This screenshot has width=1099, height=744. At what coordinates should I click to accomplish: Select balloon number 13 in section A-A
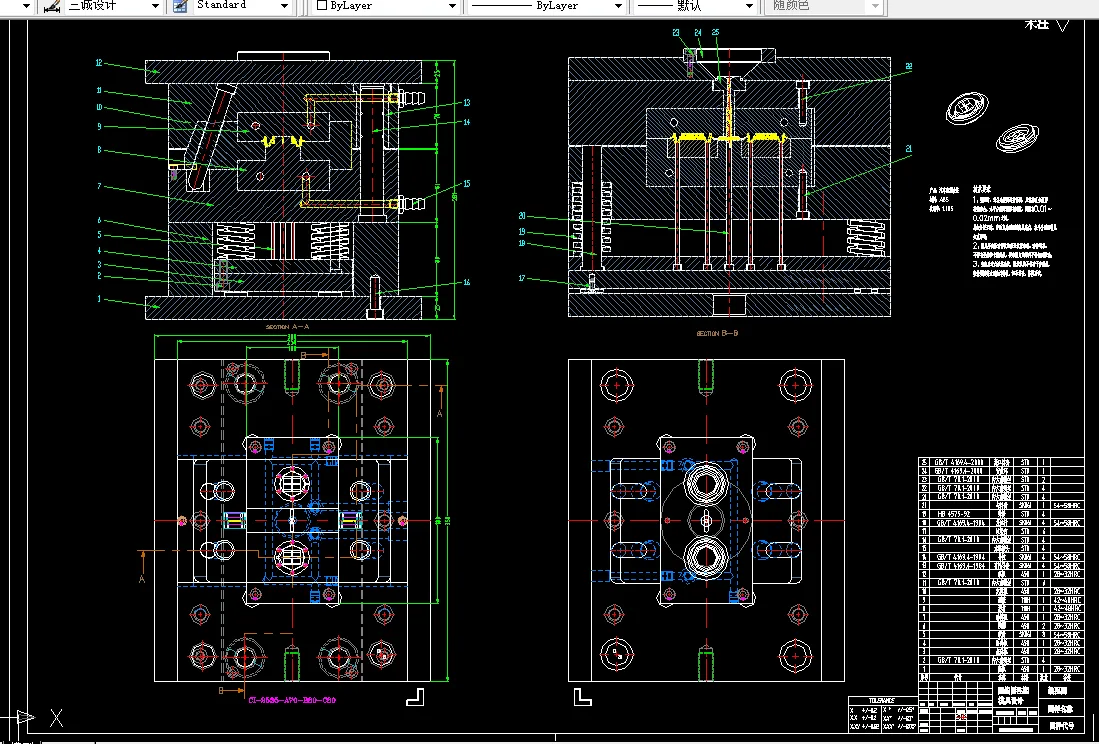(467, 103)
